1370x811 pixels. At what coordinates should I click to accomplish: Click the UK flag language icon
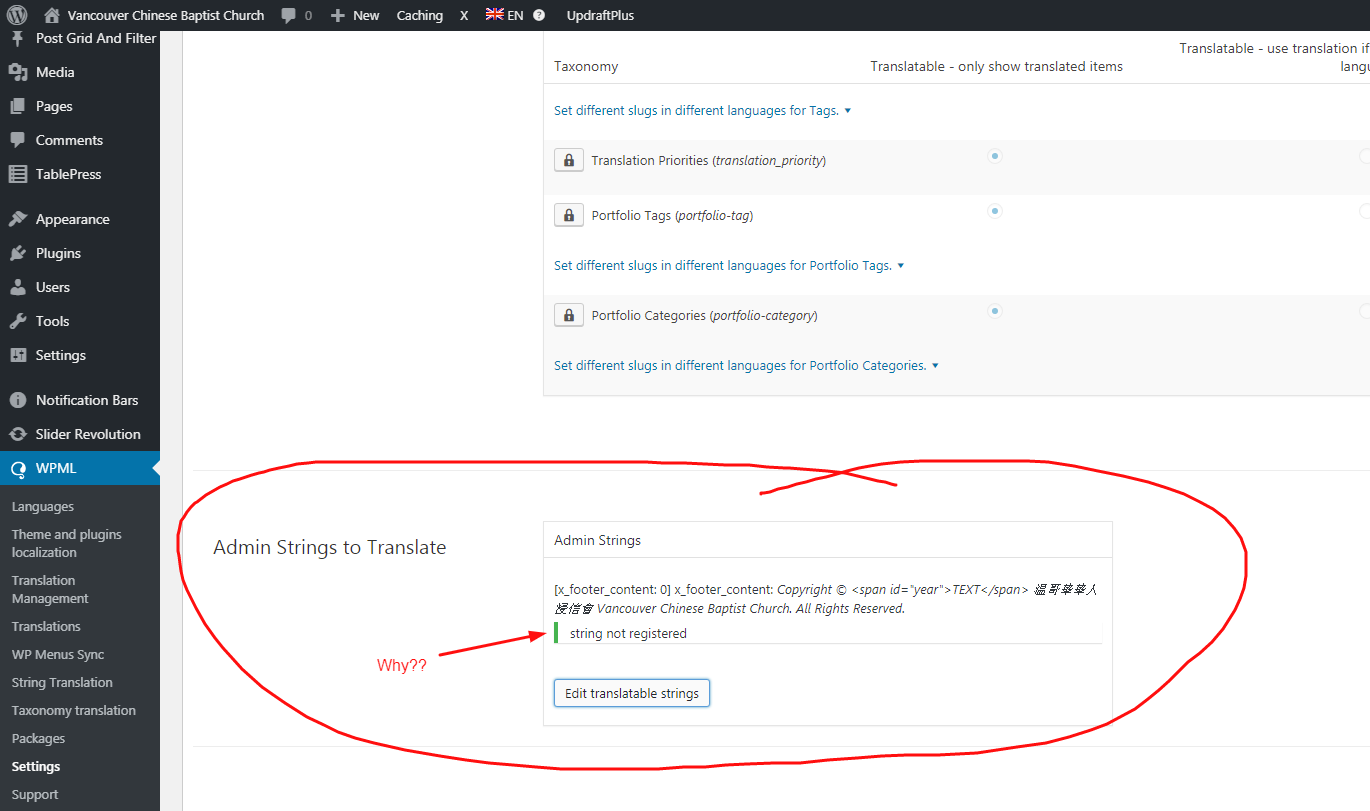(x=494, y=15)
